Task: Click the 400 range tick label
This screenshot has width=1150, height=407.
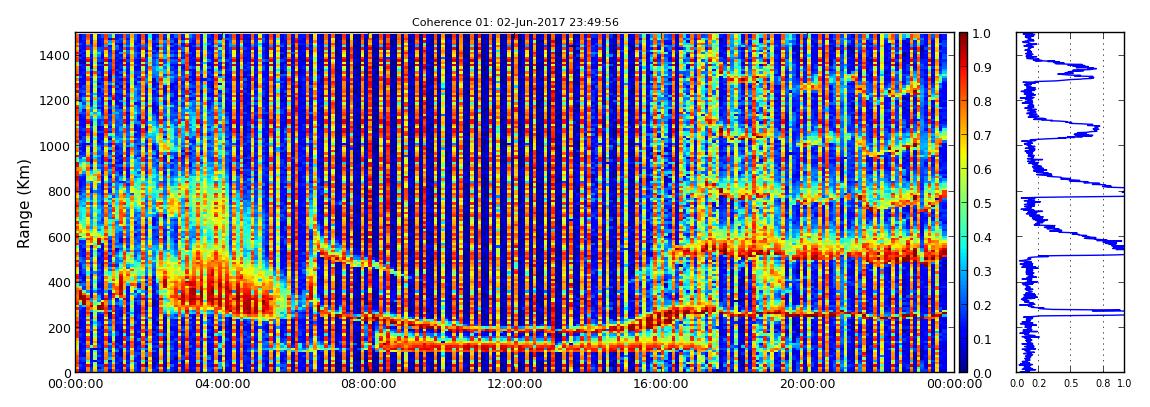Action: click(59, 283)
